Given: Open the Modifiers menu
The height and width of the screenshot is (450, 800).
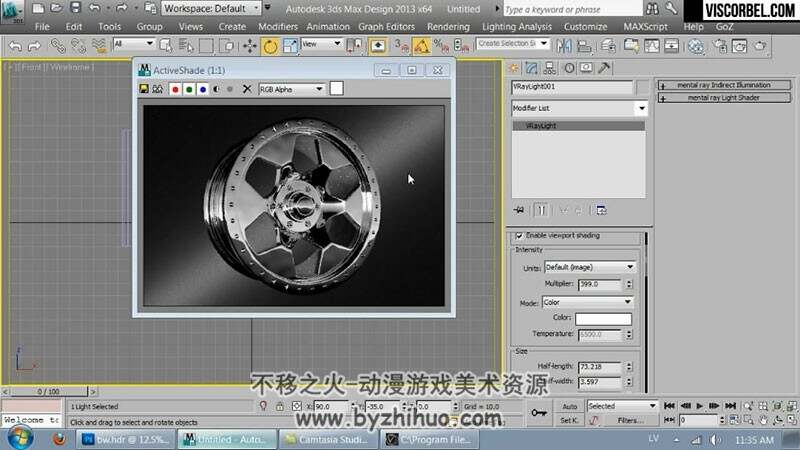Looking at the screenshot, I should (x=278, y=27).
